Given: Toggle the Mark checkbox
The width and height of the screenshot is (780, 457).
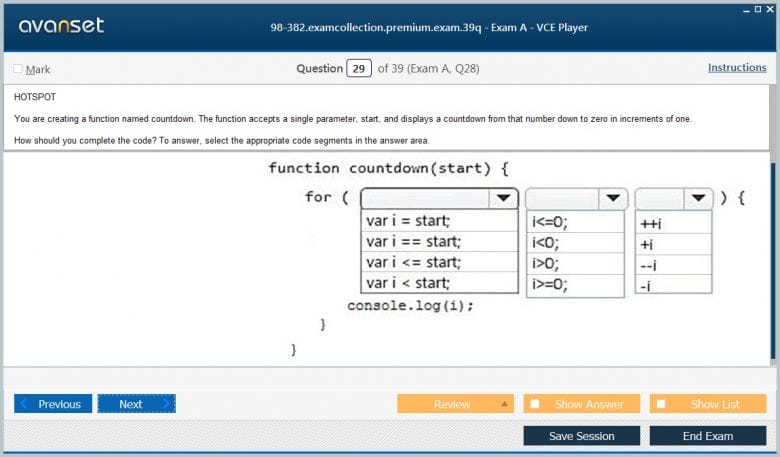Looking at the screenshot, I should 18,69.
